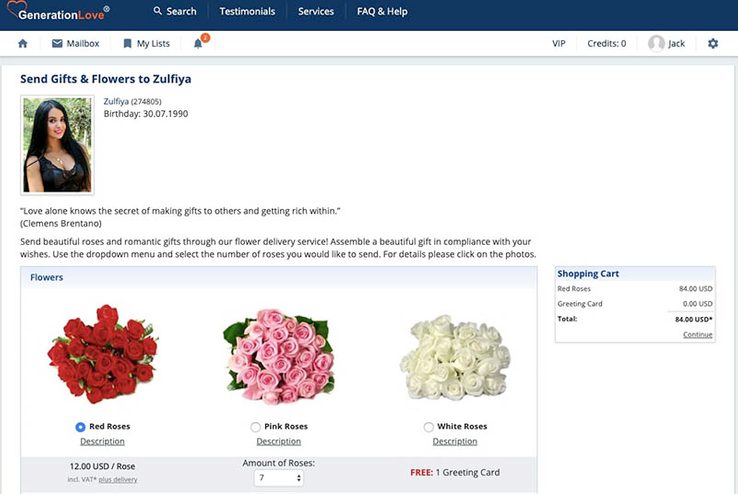Open the Amount of Roses dropdown
This screenshot has height=494, width=738.
[278, 479]
